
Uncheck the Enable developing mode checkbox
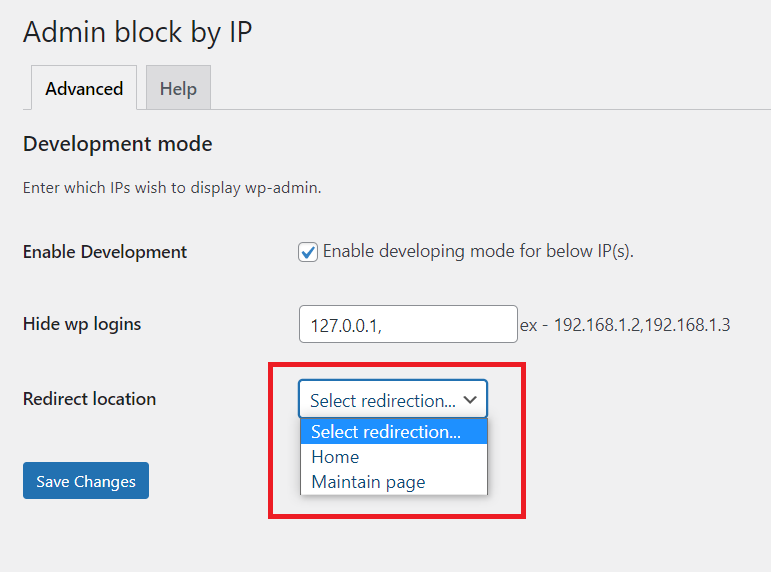pos(308,252)
